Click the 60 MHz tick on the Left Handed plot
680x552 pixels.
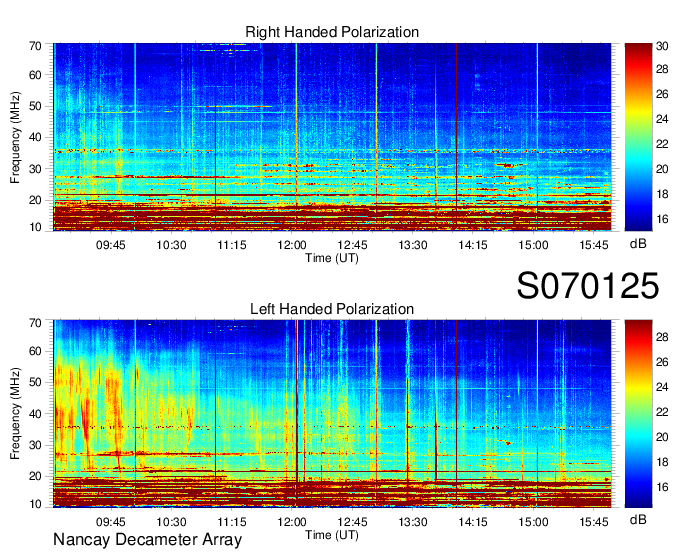pyautogui.click(x=35, y=351)
